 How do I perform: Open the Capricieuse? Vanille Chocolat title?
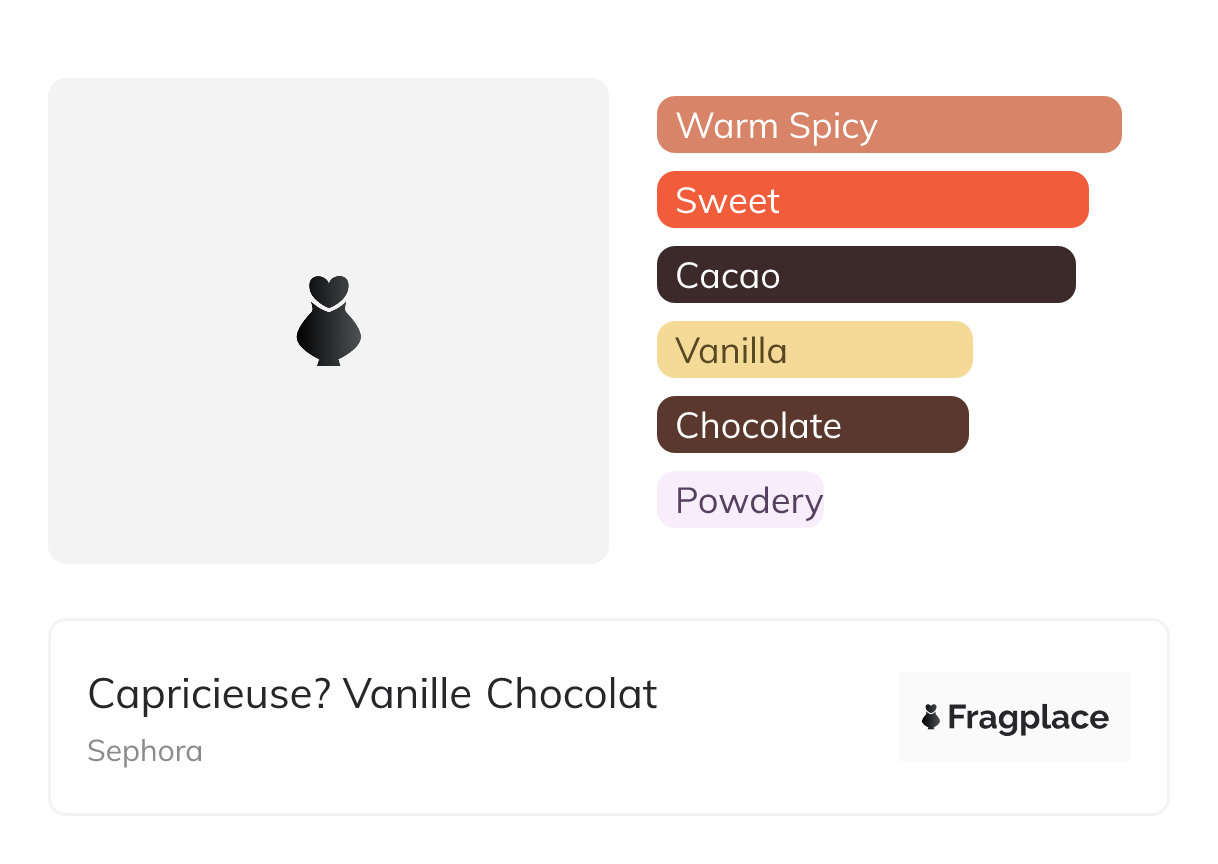point(372,694)
